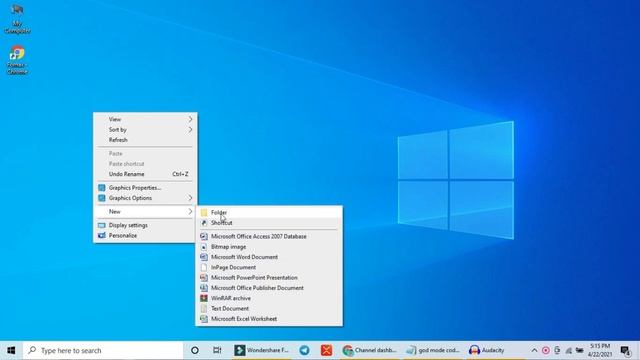Open Telegram from the taskbar
640x360 pixels.
(304, 350)
